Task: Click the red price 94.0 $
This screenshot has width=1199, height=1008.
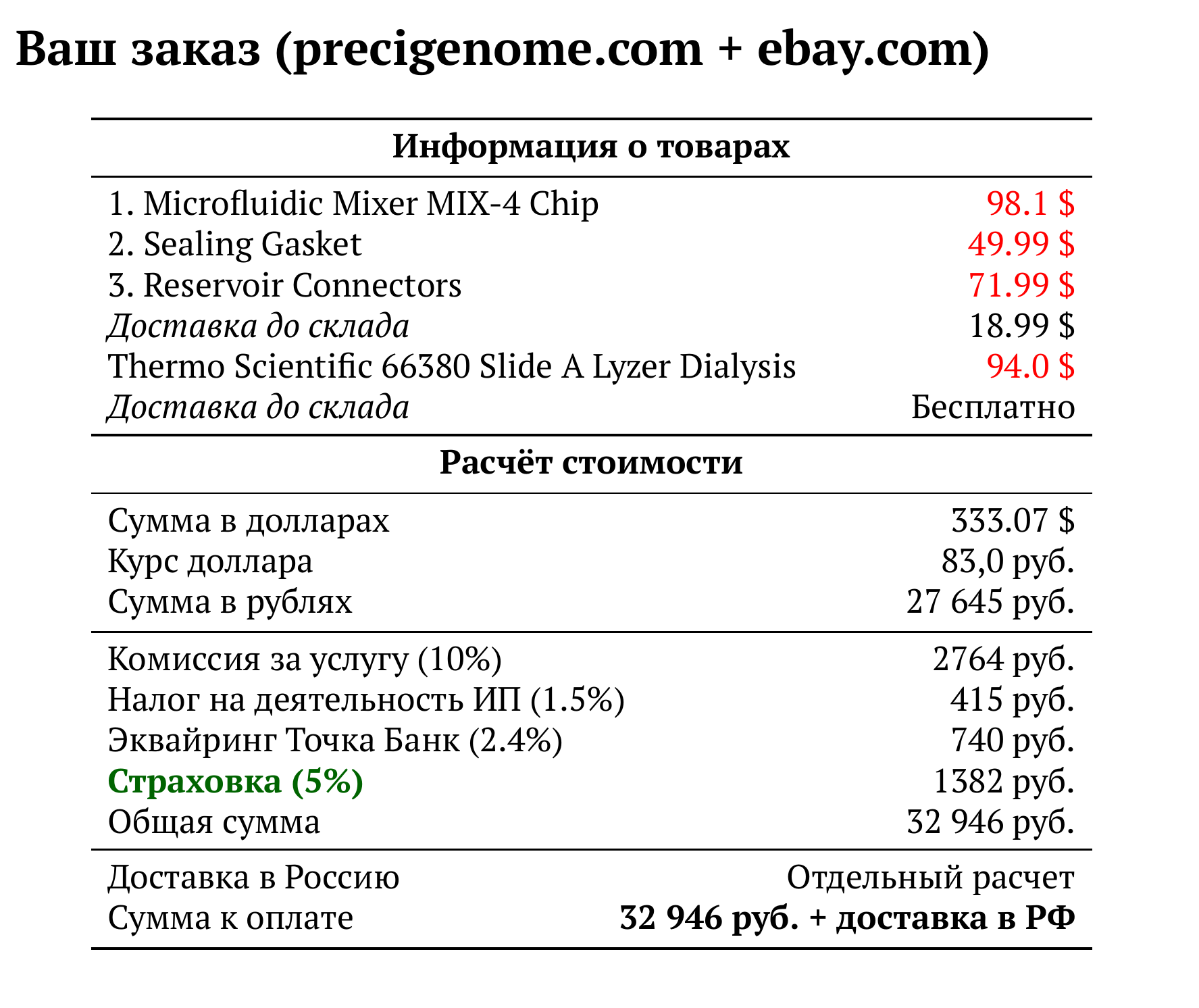Action: (x=1030, y=367)
